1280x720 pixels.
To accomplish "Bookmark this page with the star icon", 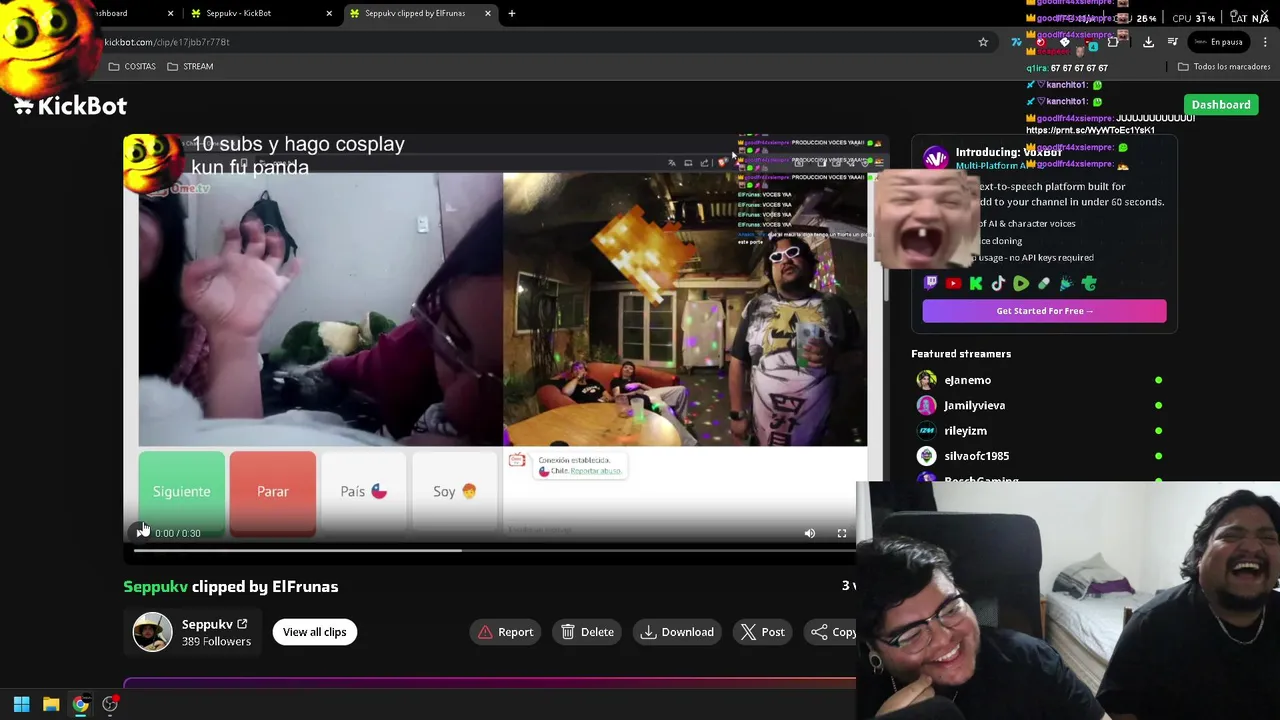I will [x=983, y=42].
